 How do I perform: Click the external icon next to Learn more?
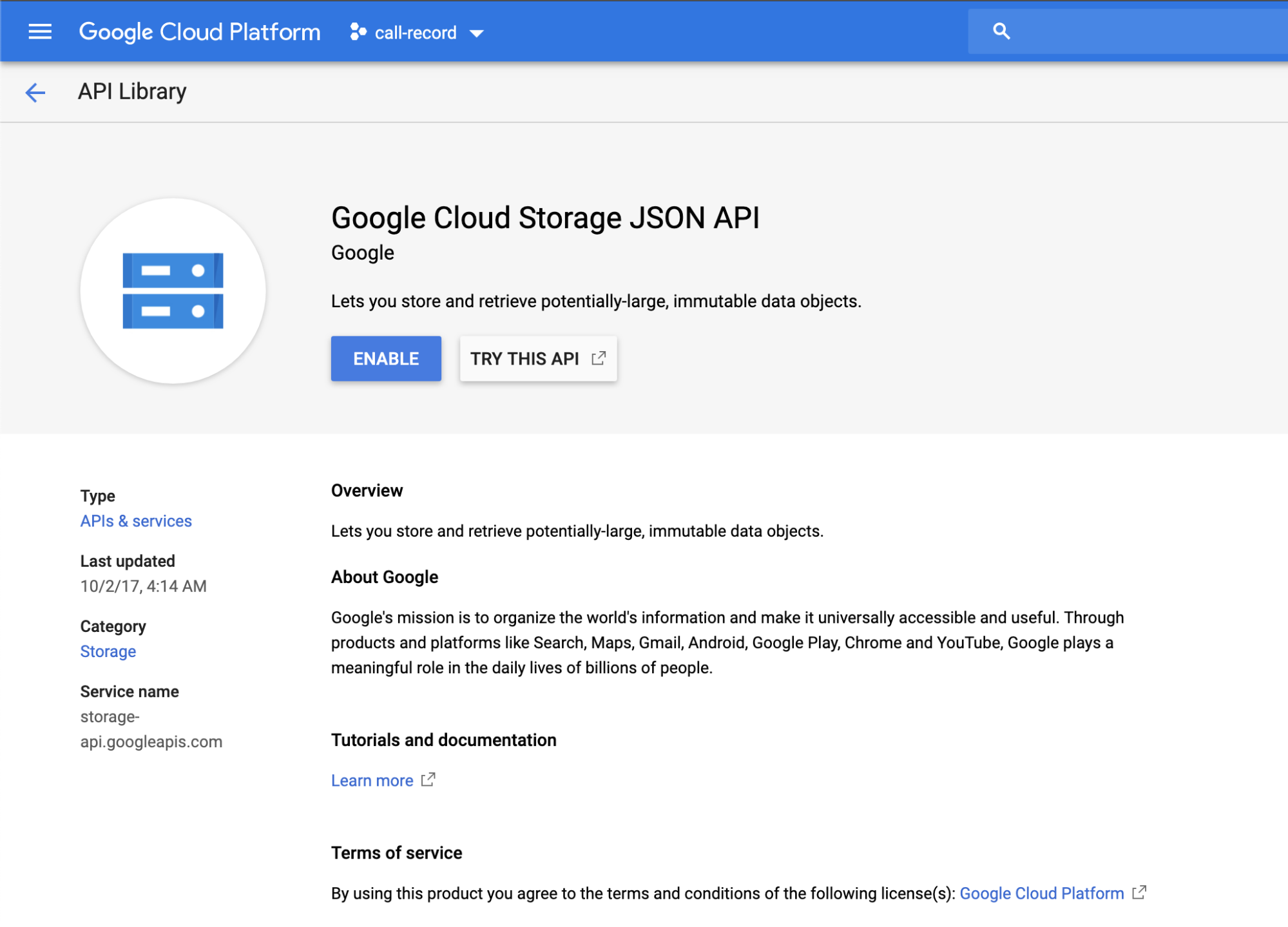point(428,779)
